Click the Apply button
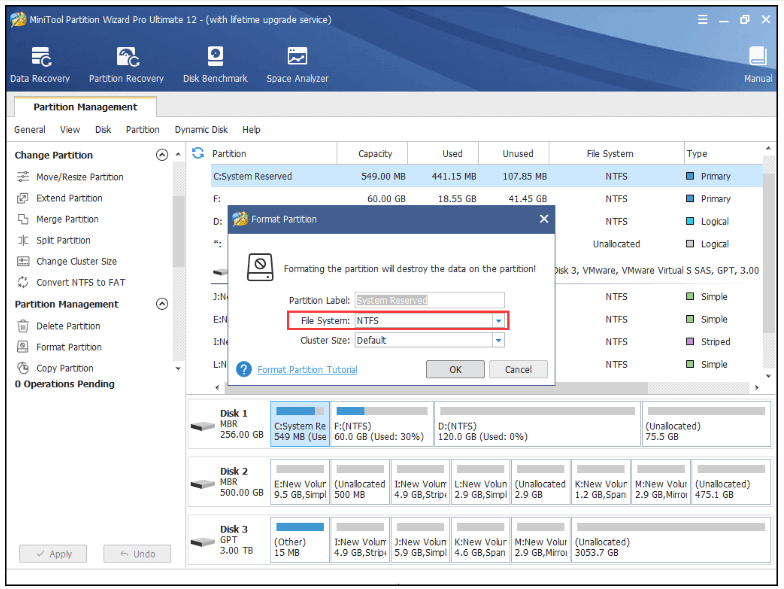 coord(53,554)
